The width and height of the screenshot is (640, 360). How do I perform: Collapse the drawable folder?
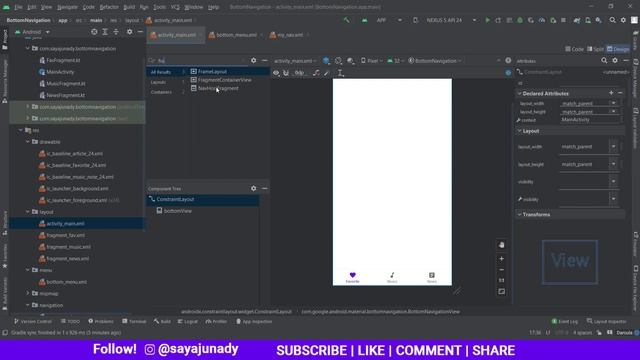tap(28, 142)
